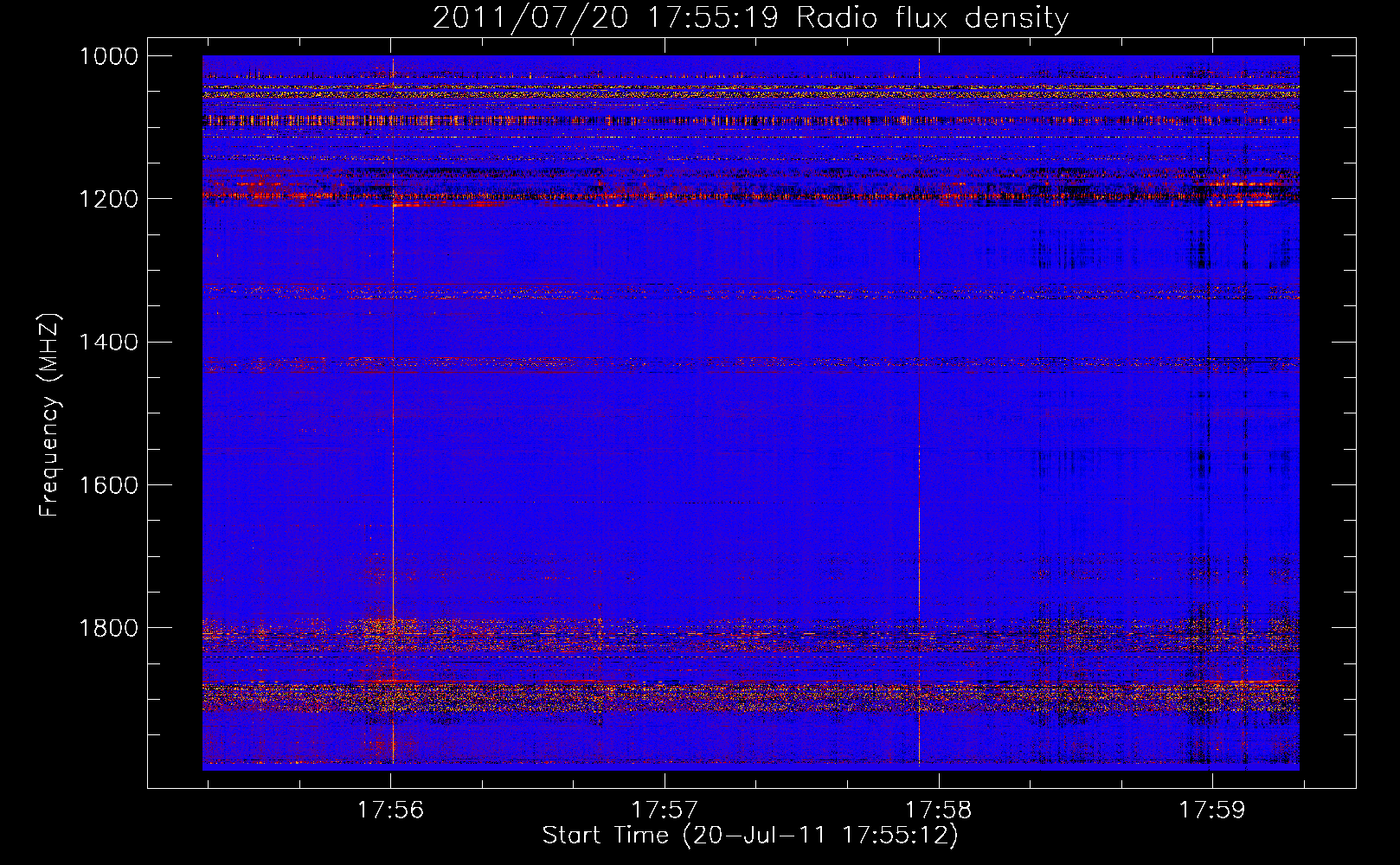1400x865 pixels.
Task: Select the 1000 frequency axis label
Action: point(108,56)
